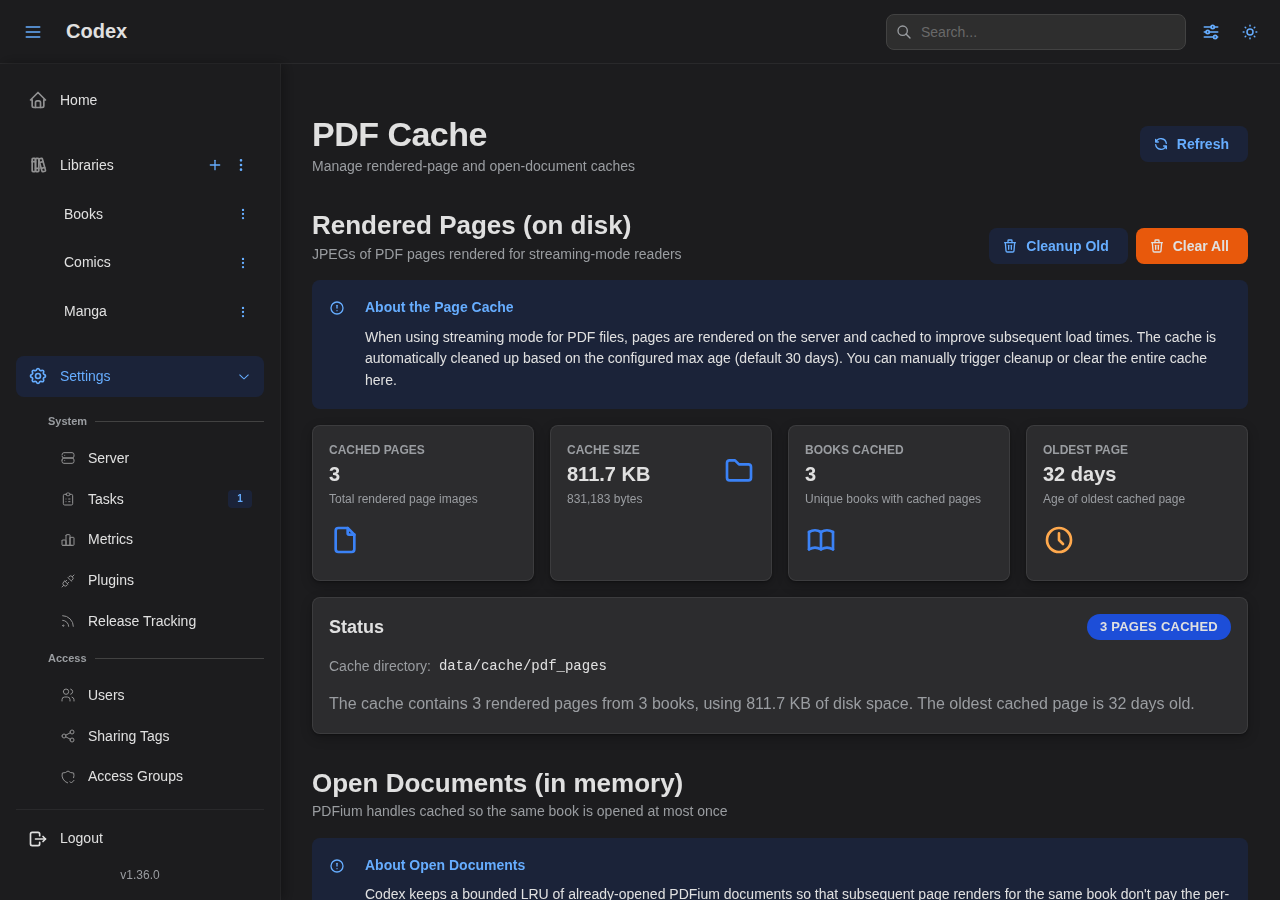Click the About the Page Cache info icon
This screenshot has height=900, width=1280.
point(337,308)
